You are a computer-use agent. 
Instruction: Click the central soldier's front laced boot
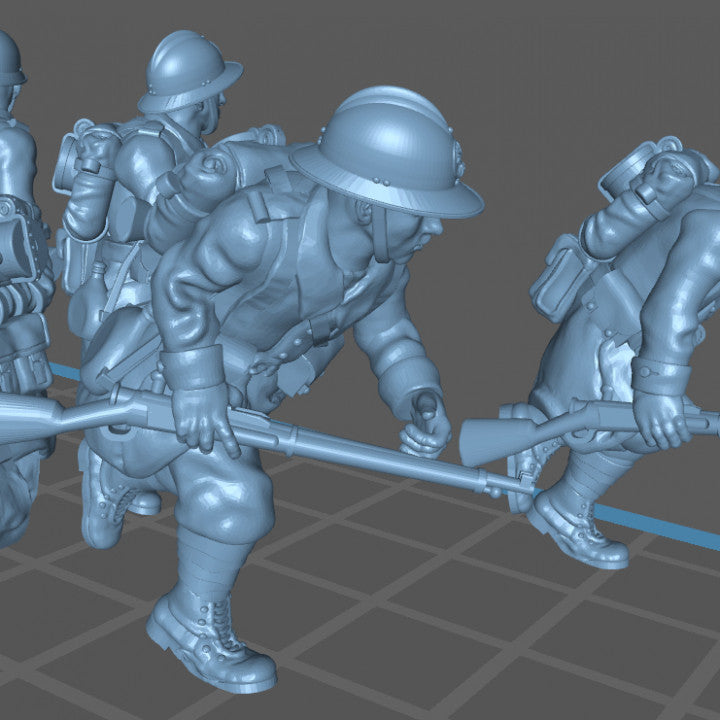(210, 640)
